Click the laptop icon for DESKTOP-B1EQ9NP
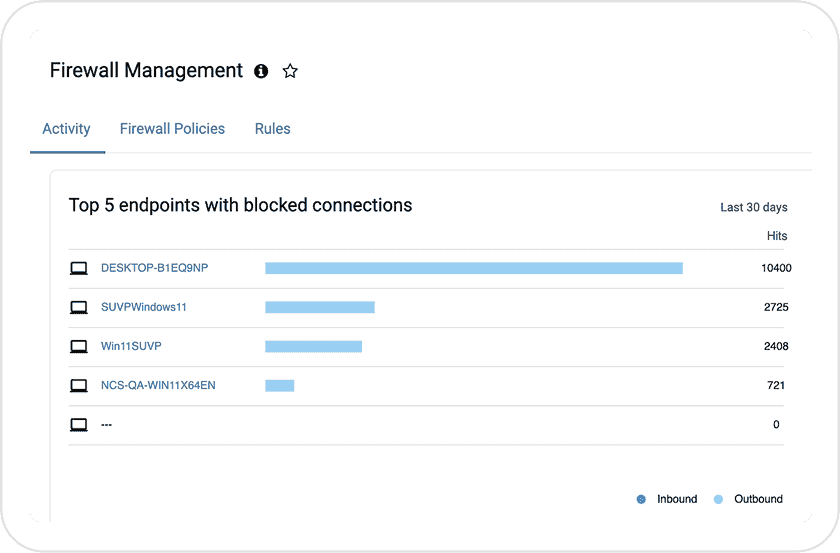 point(79,268)
